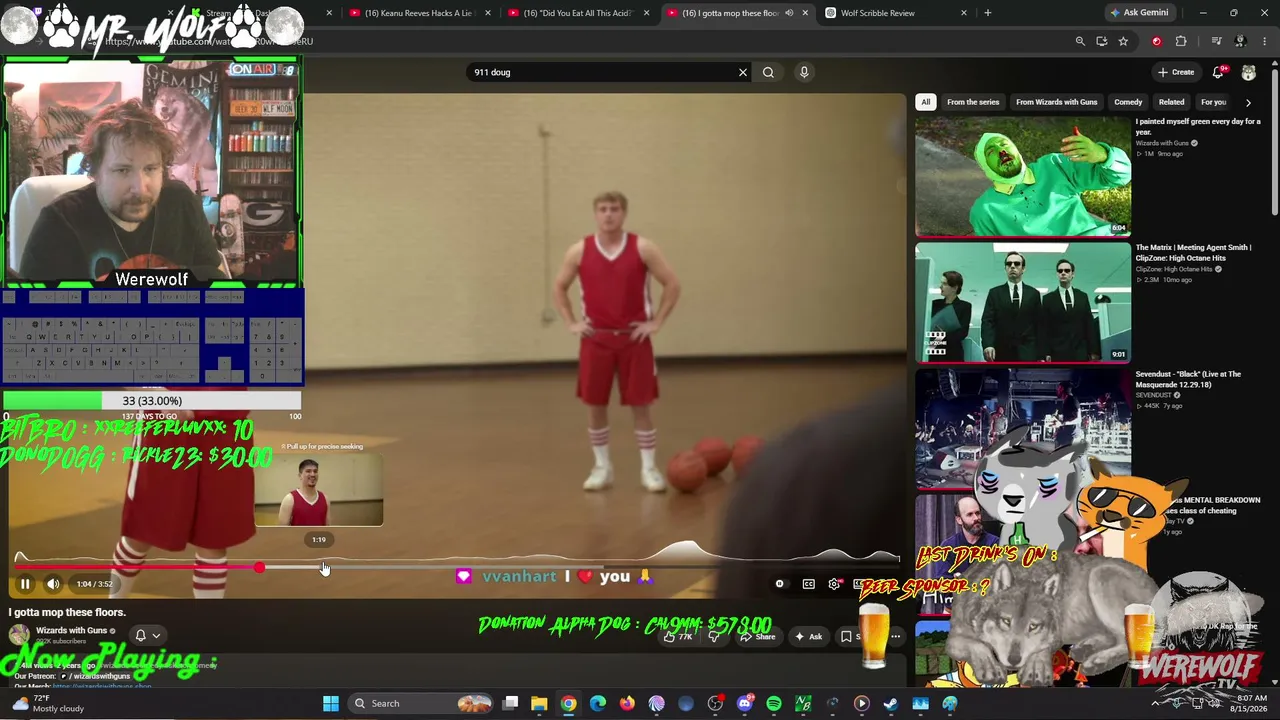Seek using the red video progress bar
The height and width of the screenshot is (720, 1280).
coord(457,567)
